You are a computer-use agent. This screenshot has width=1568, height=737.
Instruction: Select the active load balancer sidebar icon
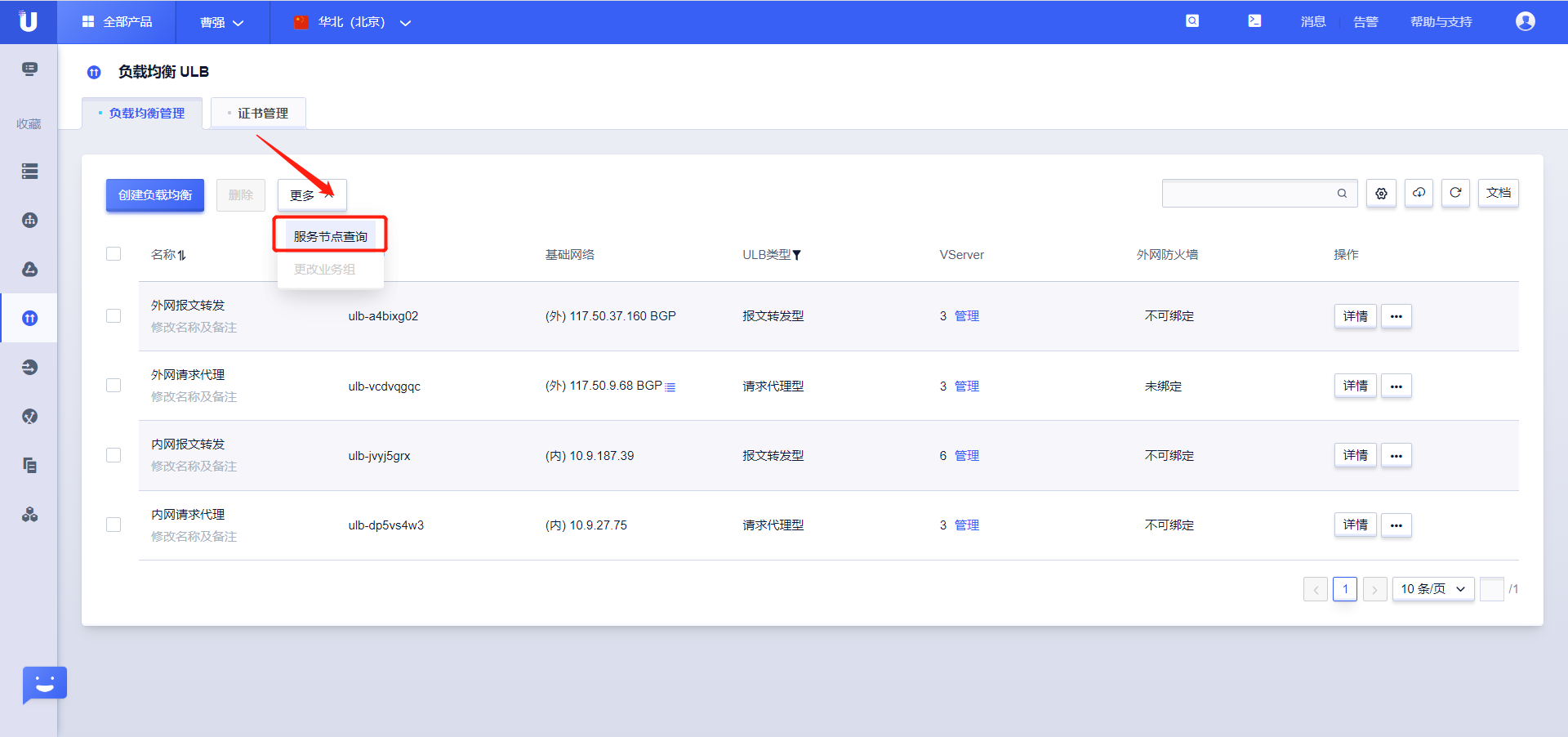(30, 318)
